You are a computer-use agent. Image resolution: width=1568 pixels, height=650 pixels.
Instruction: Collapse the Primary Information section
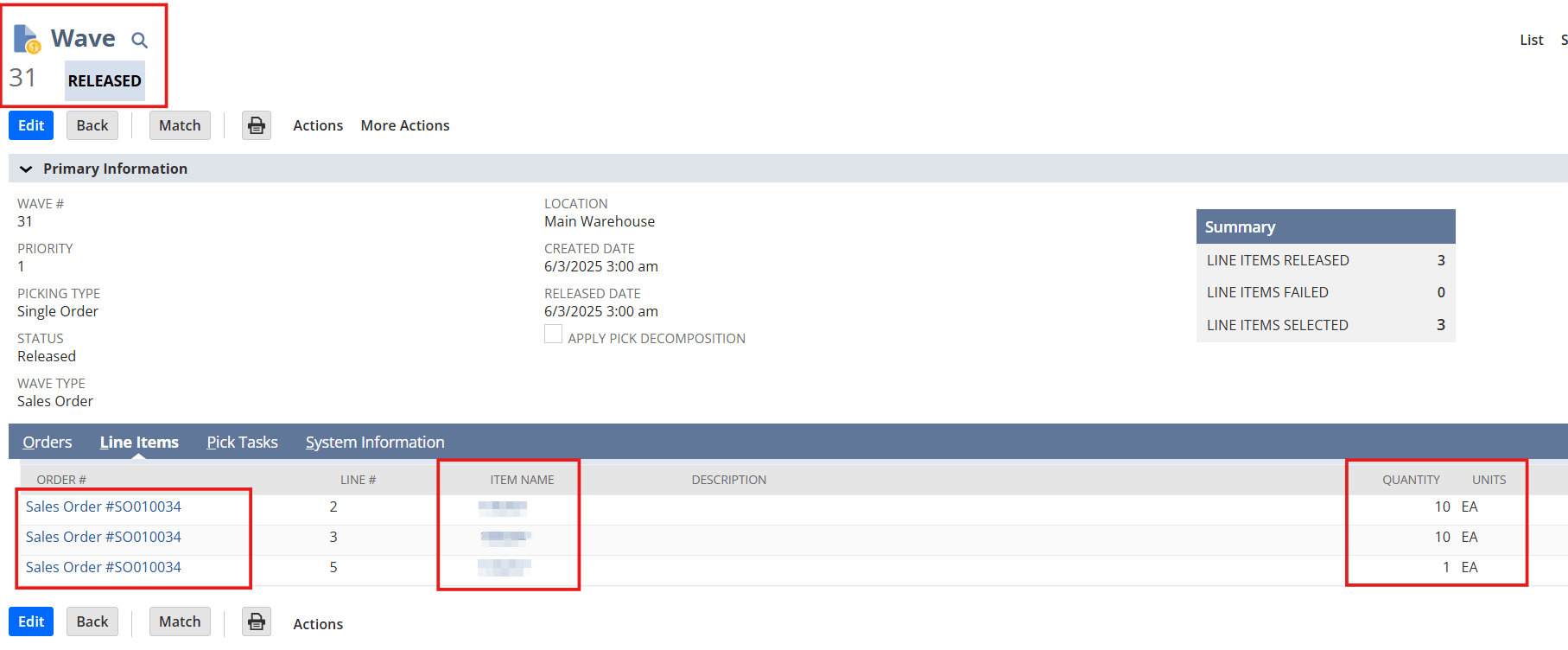coord(26,169)
